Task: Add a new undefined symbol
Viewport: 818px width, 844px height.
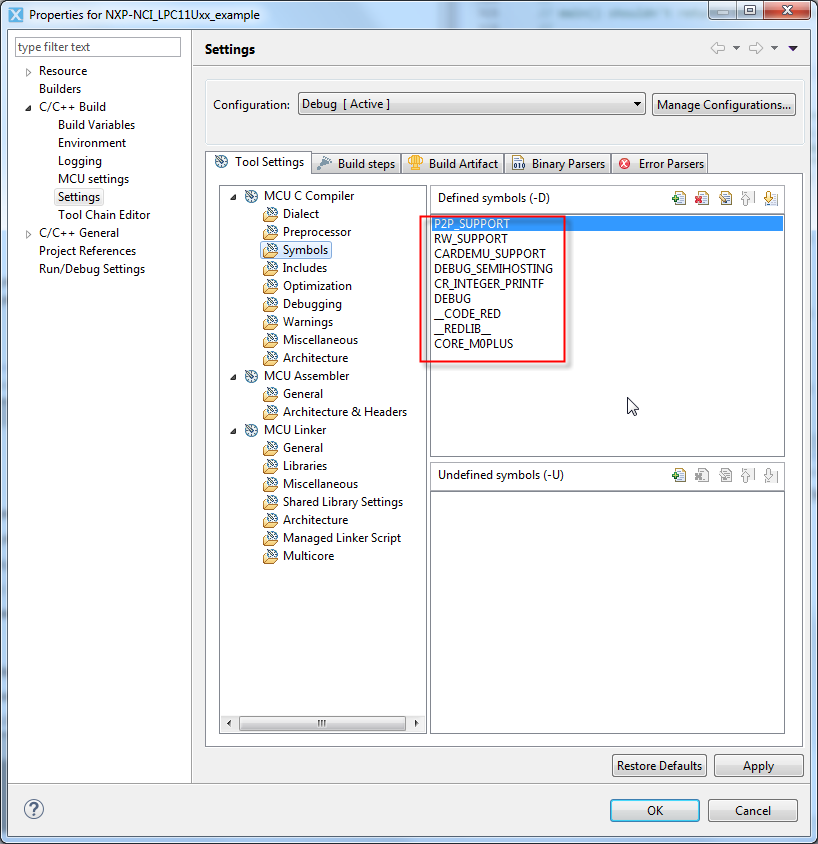Action: pyautogui.click(x=679, y=475)
